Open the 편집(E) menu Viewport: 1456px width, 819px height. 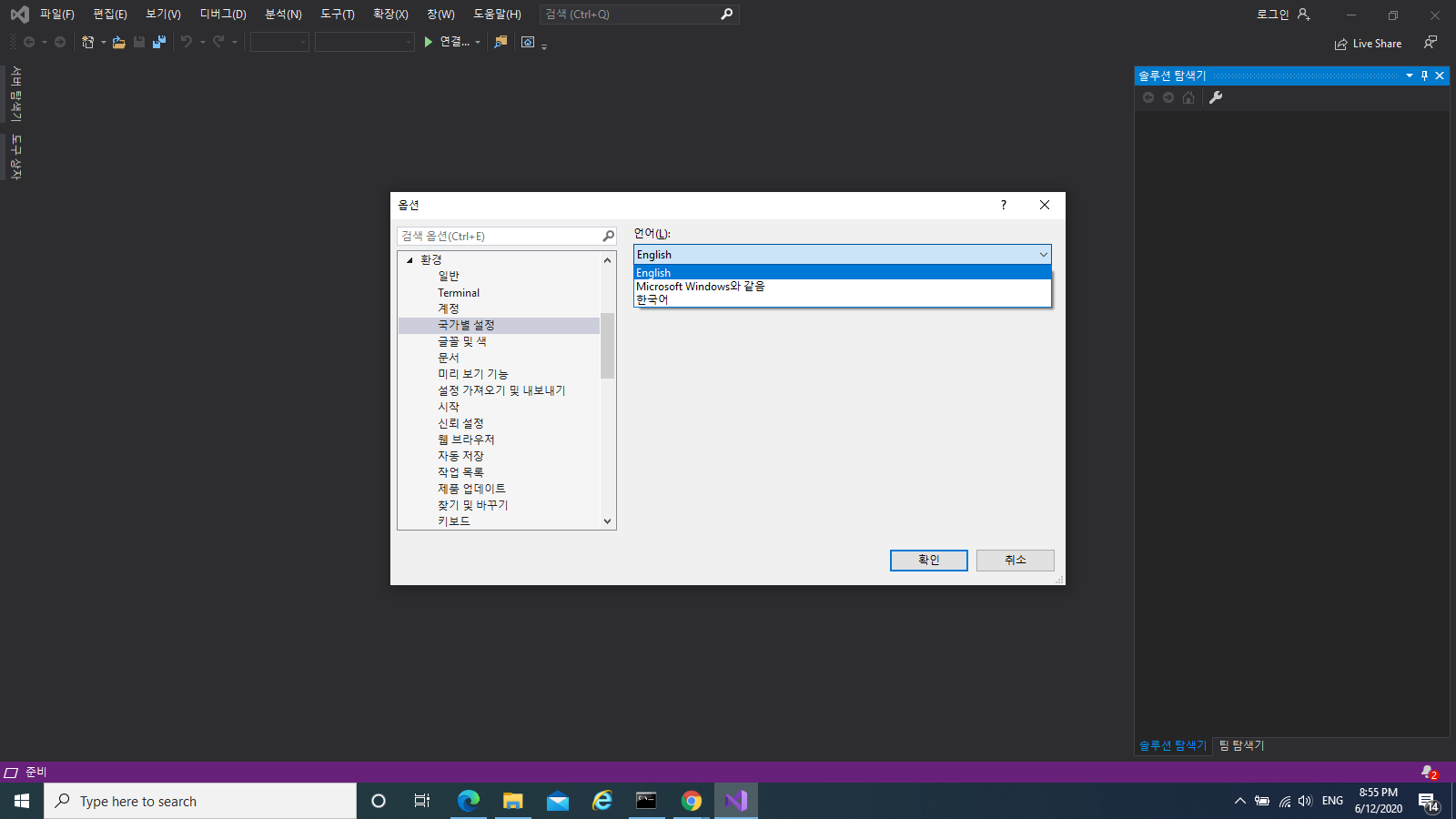(x=110, y=15)
